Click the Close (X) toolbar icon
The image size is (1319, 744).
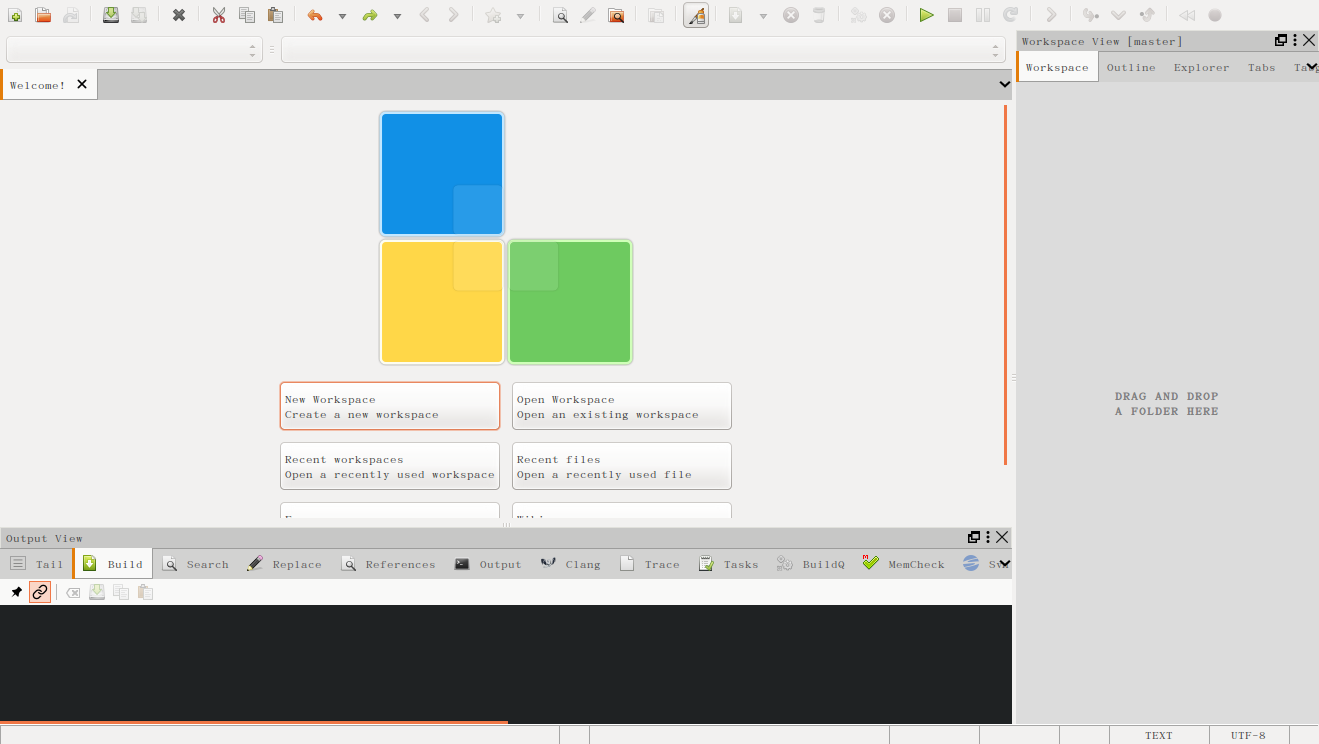click(179, 15)
